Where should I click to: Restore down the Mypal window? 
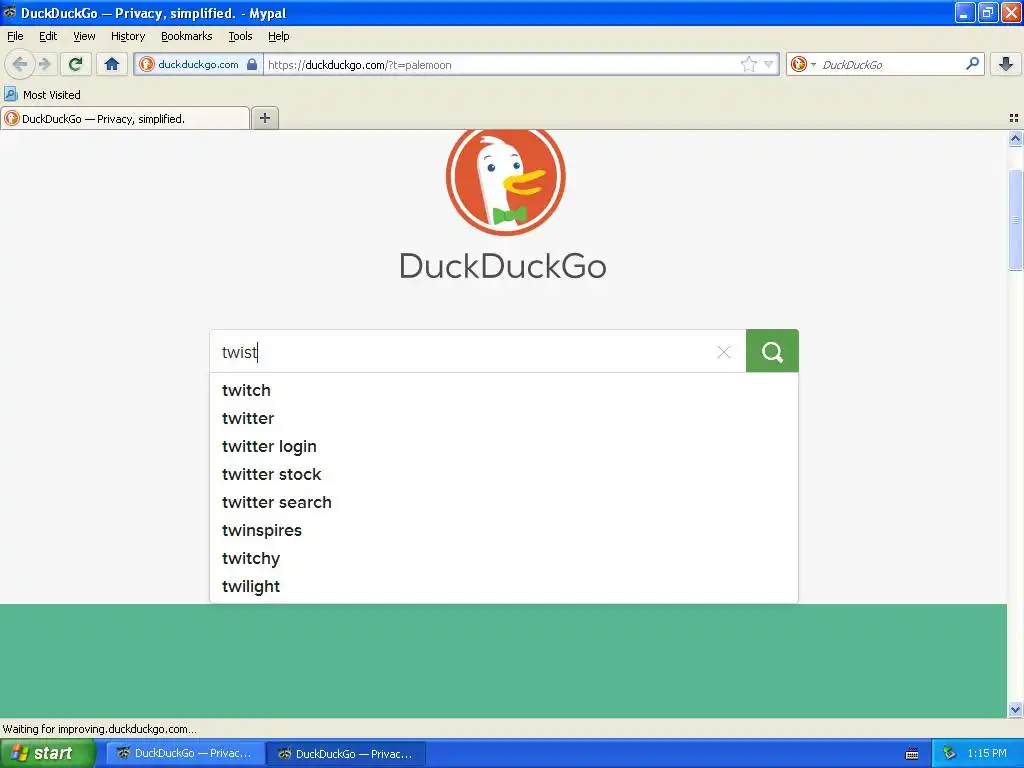pyautogui.click(x=988, y=12)
